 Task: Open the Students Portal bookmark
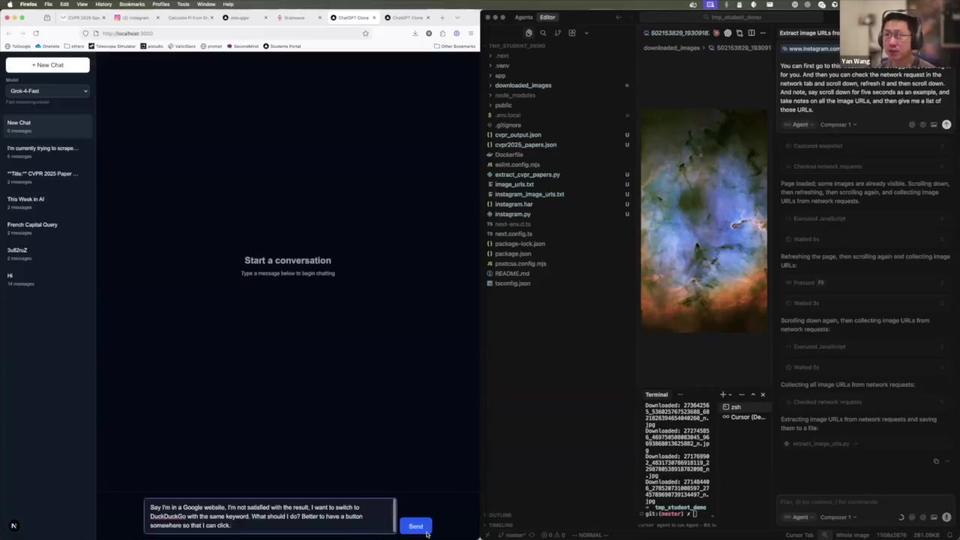pyautogui.click(x=282, y=46)
